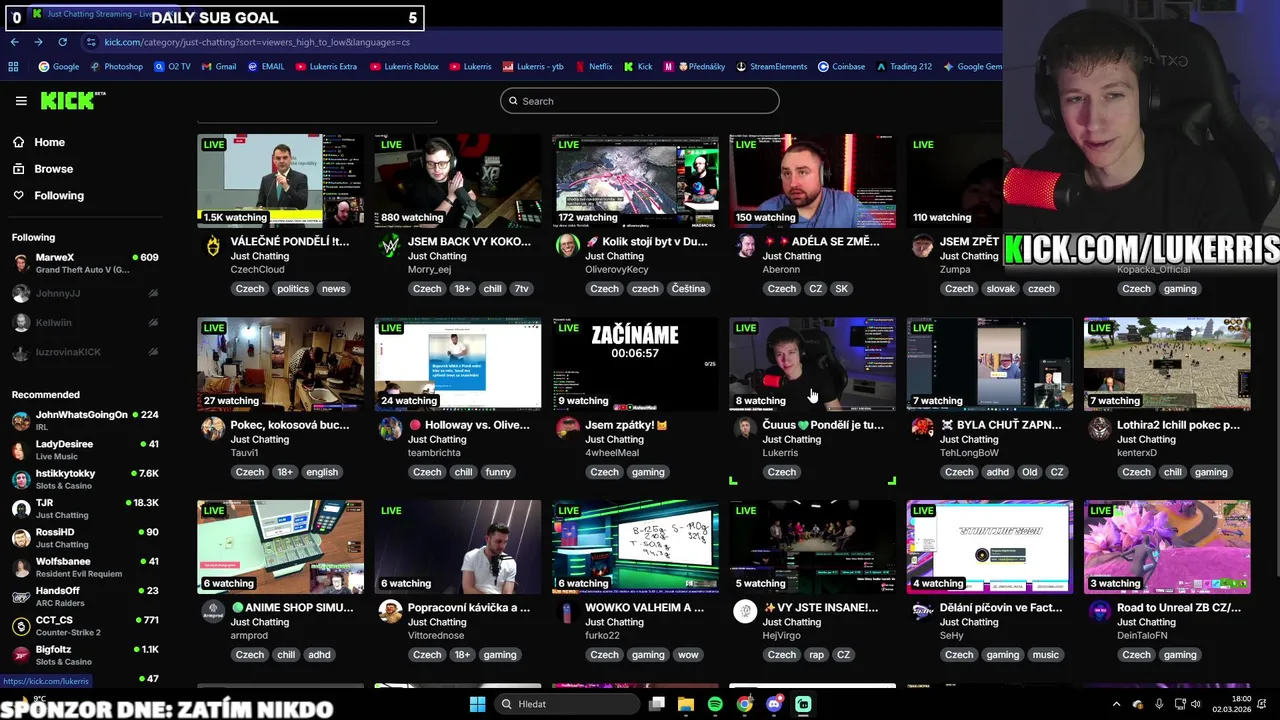Open the Holloway vs. Olive stream thumbnail
The height and width of the screenshot is (720, 1280).
coord(457,364)
